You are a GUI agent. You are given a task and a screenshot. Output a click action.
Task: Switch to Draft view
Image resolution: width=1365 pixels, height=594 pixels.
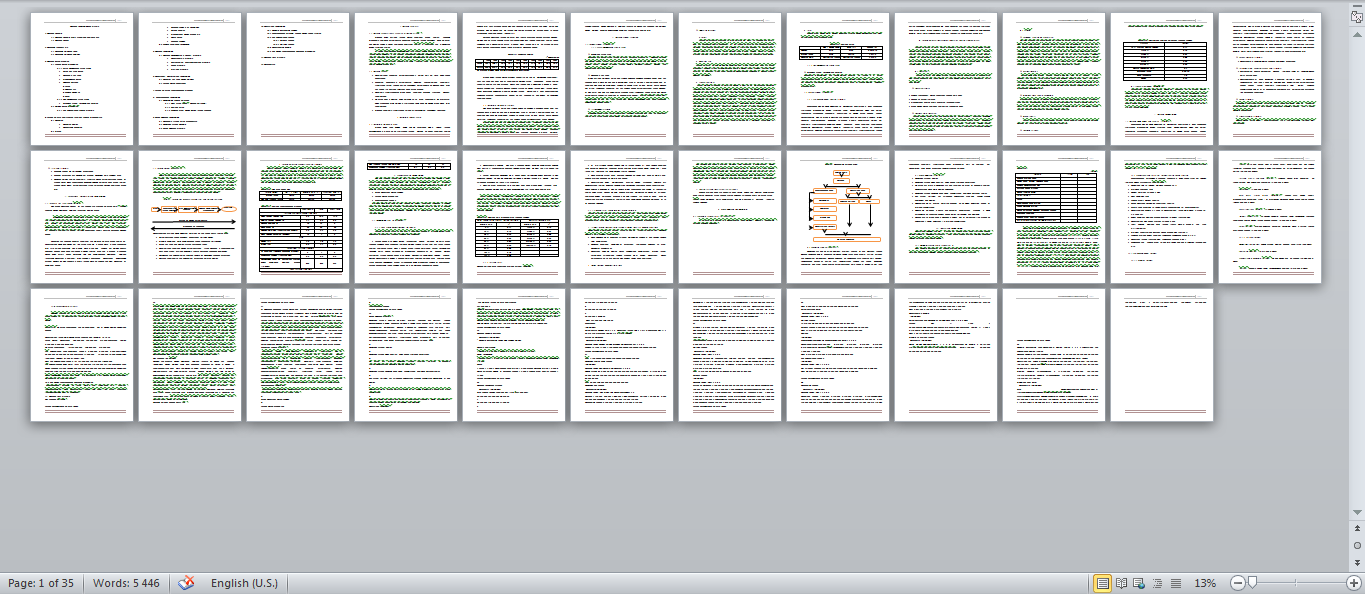pyautogui.click(x=1175, y=583)
